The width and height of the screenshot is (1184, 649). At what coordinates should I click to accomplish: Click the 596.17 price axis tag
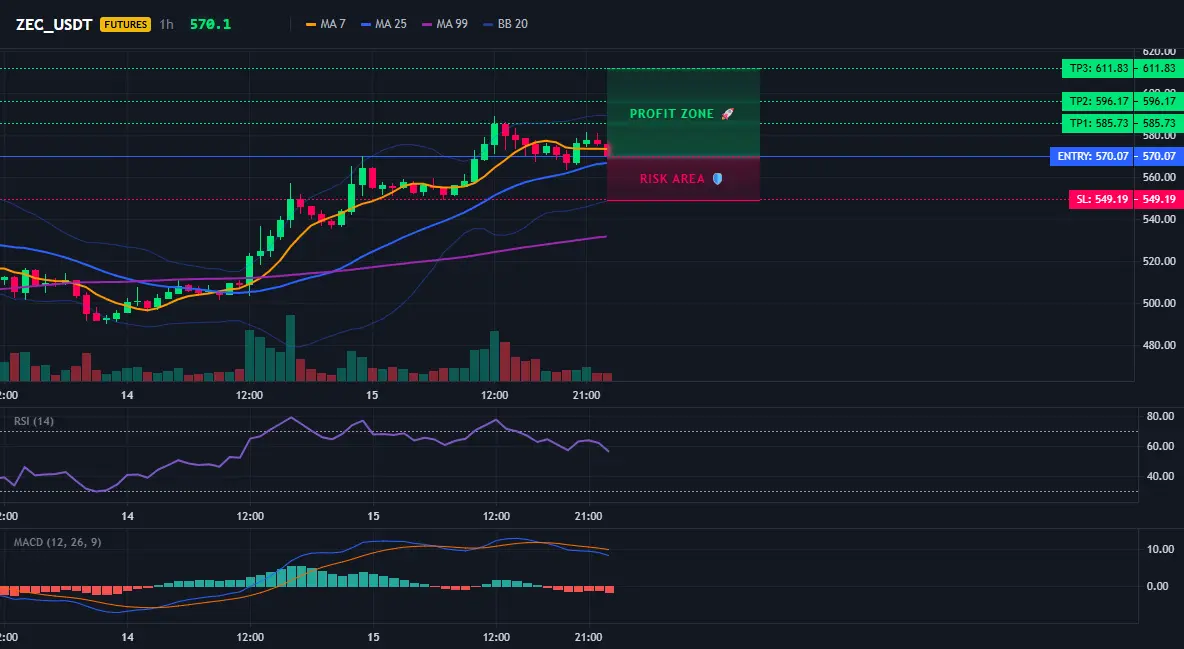pos(1159,100)
